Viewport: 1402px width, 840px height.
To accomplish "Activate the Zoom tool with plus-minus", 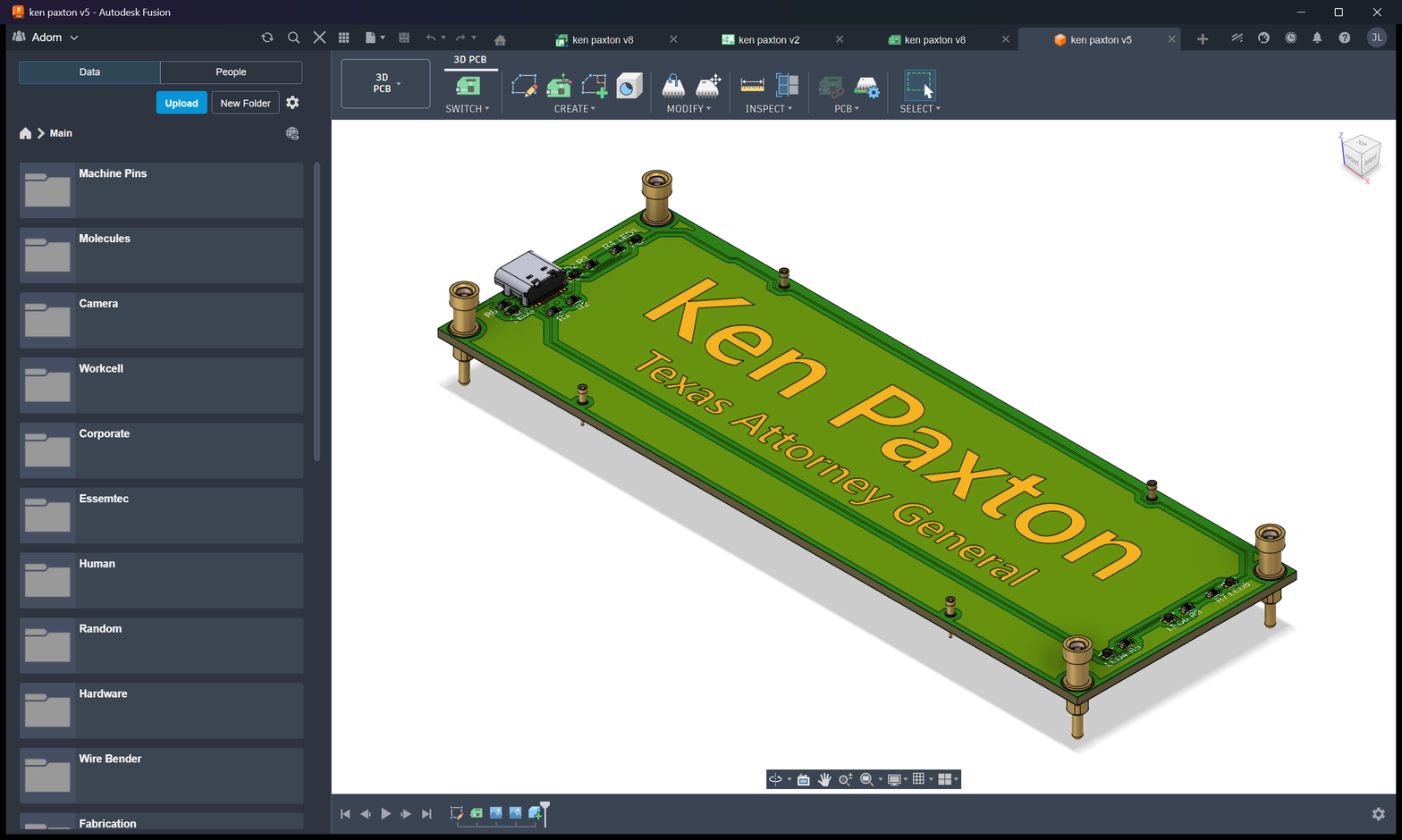I will [845, 779].
